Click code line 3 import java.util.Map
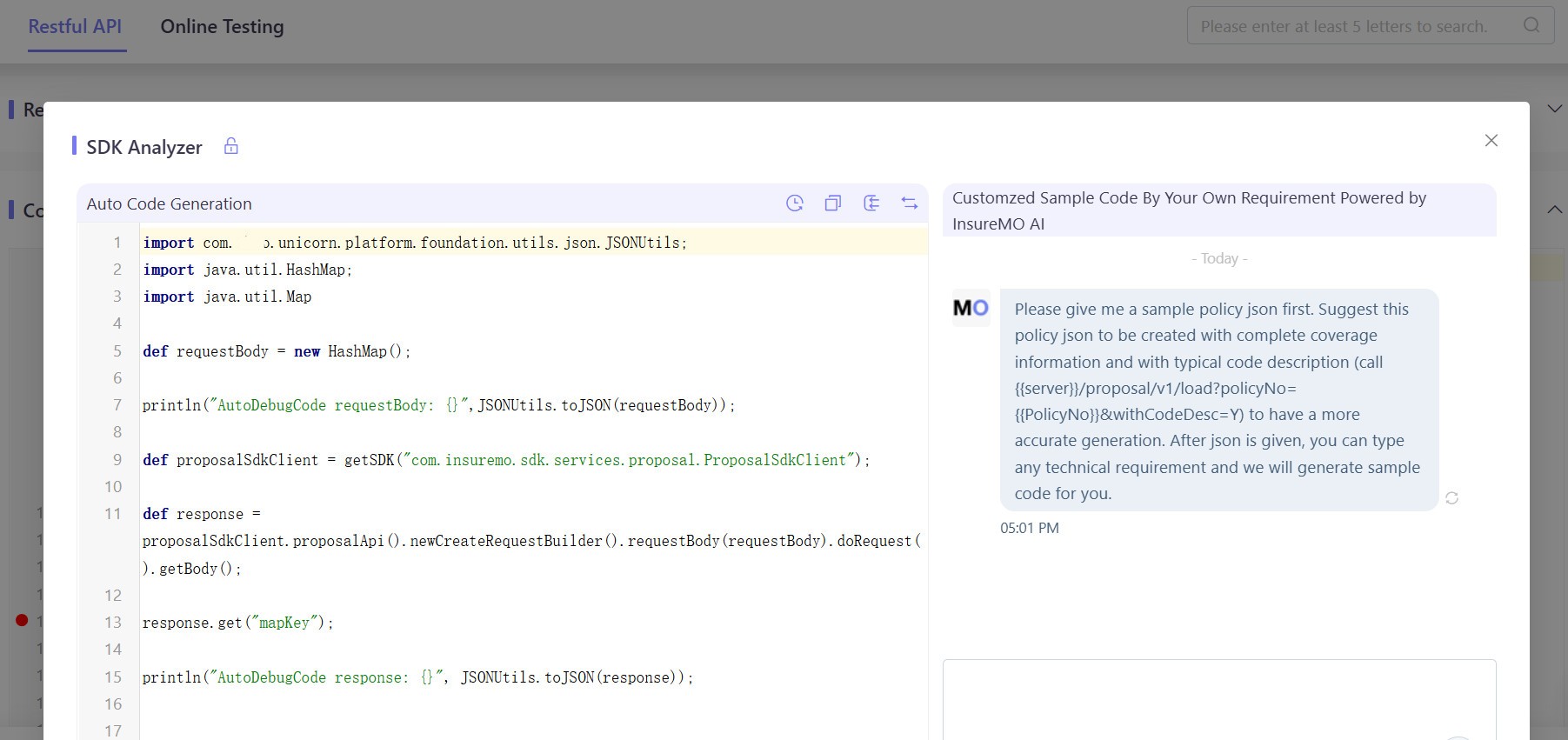This screenshot has height=740, width=1568. pyautogui.click(x=227, y=297)
